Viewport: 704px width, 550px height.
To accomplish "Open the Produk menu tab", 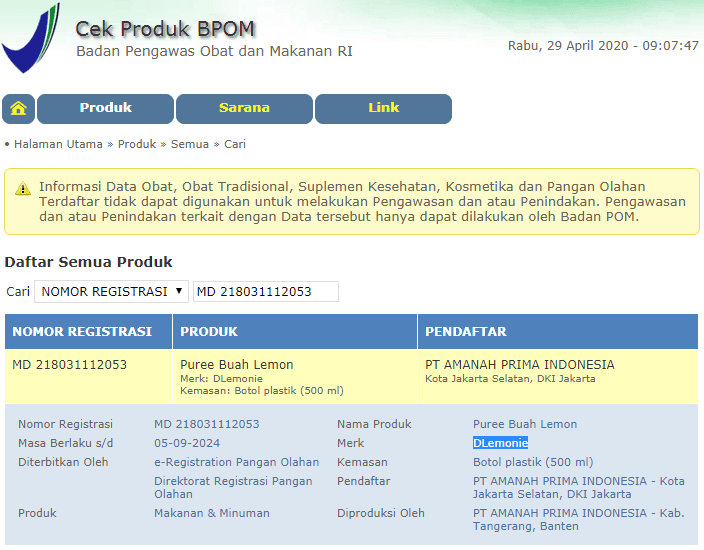I will coord(106,109).
